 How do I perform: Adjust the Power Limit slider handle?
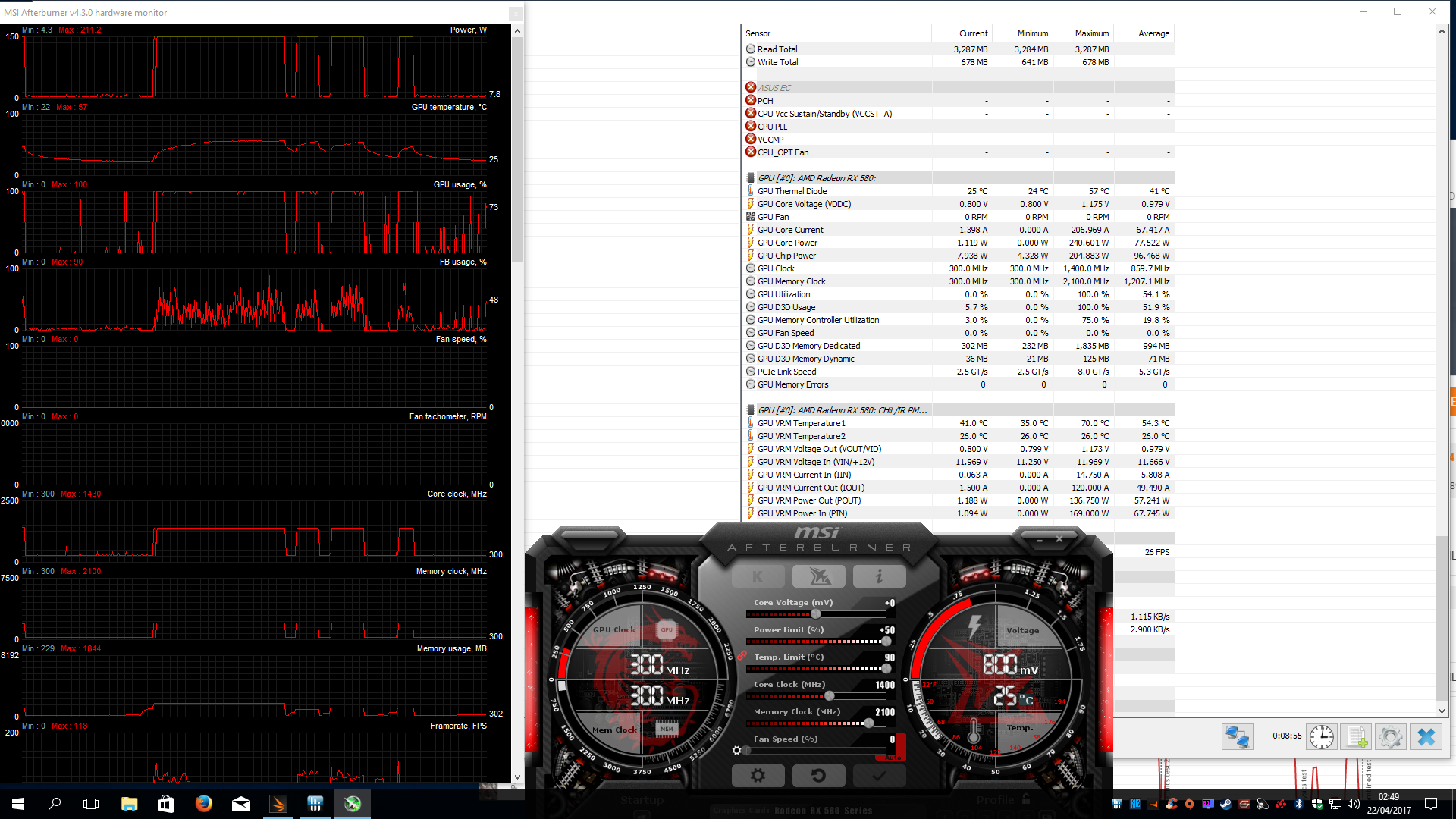(886, 642)
